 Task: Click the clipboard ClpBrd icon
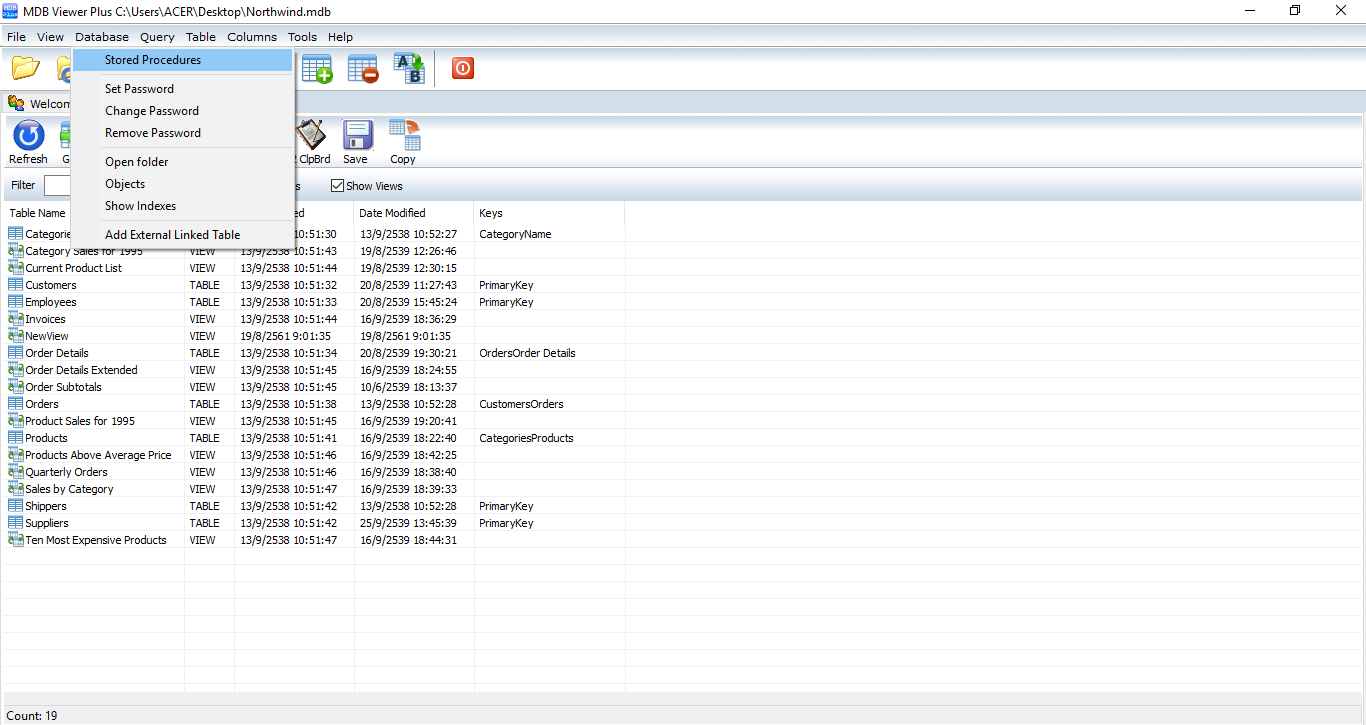coord(311,141)
